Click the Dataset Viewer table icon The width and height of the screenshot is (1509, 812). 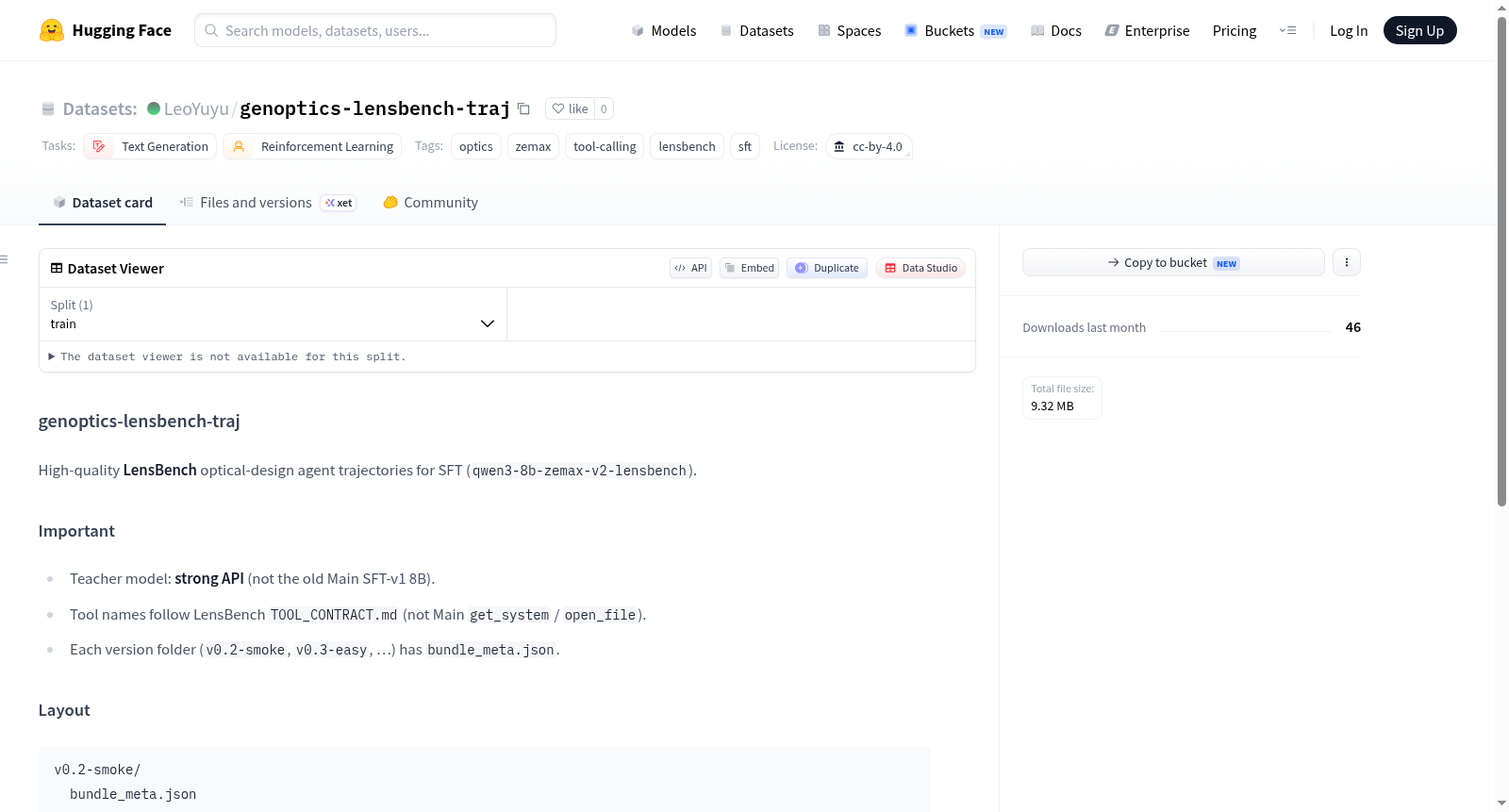pos(57,268)
